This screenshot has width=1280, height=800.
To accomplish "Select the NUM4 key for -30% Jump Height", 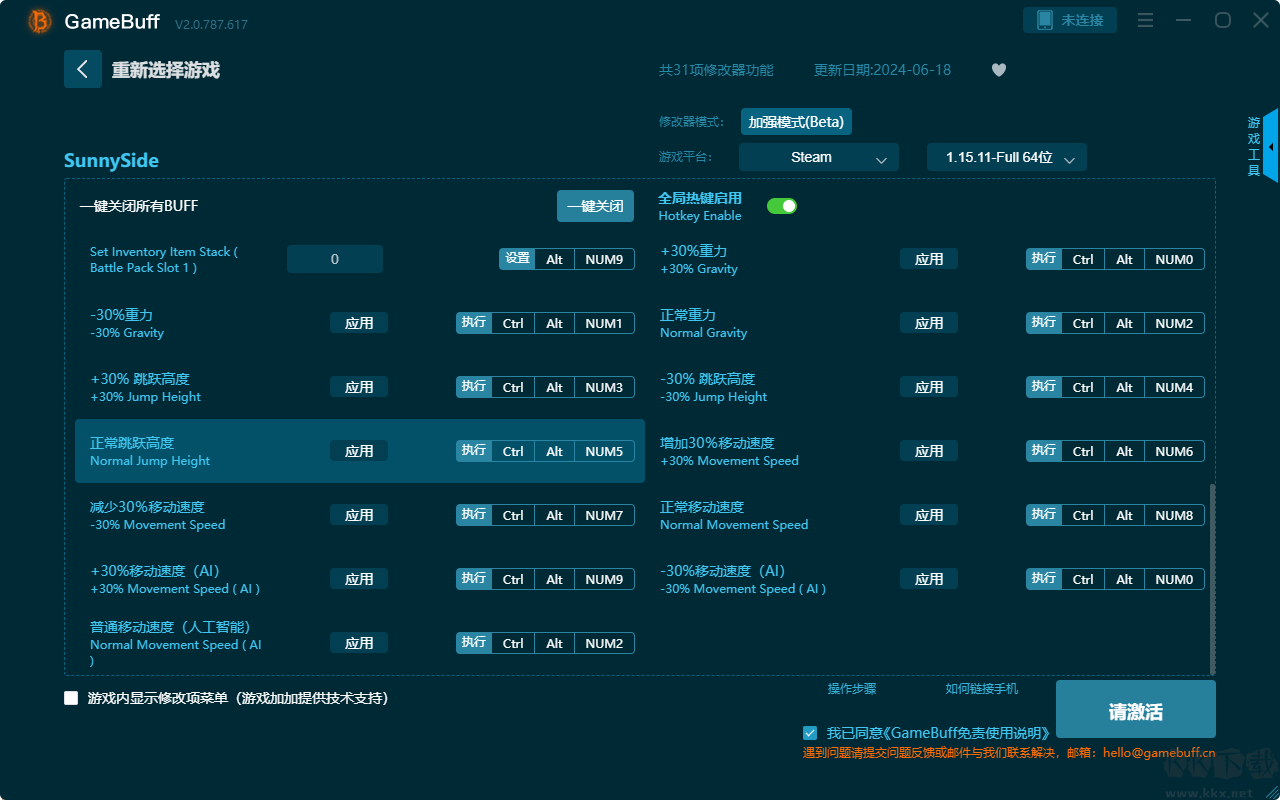I will click(x=1174, y=387).
